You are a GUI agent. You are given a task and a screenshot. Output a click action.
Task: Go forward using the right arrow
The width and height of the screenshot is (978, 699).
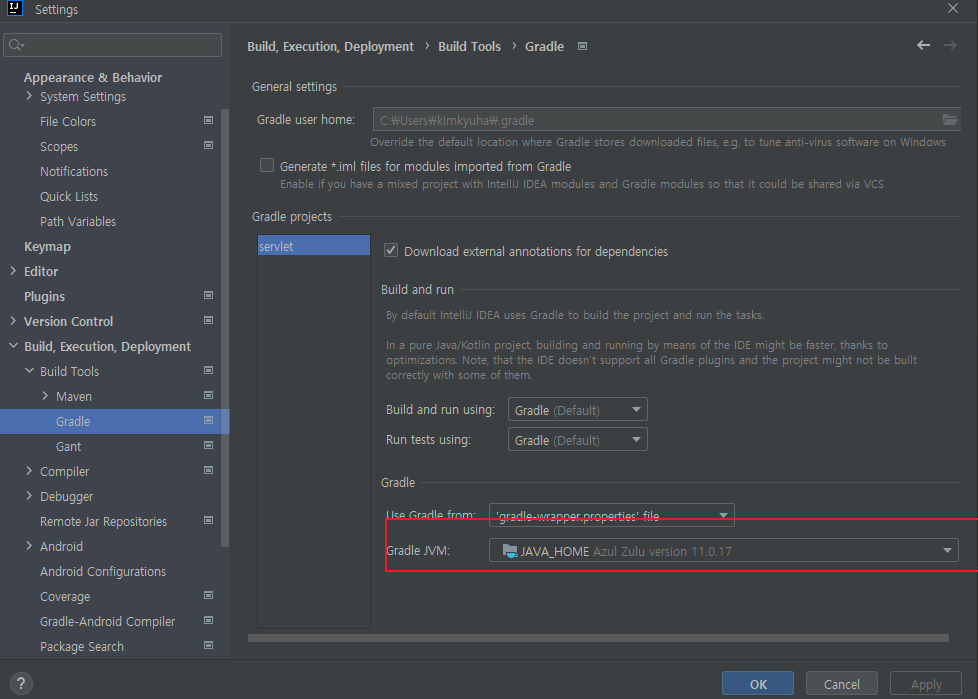(950, 45)
